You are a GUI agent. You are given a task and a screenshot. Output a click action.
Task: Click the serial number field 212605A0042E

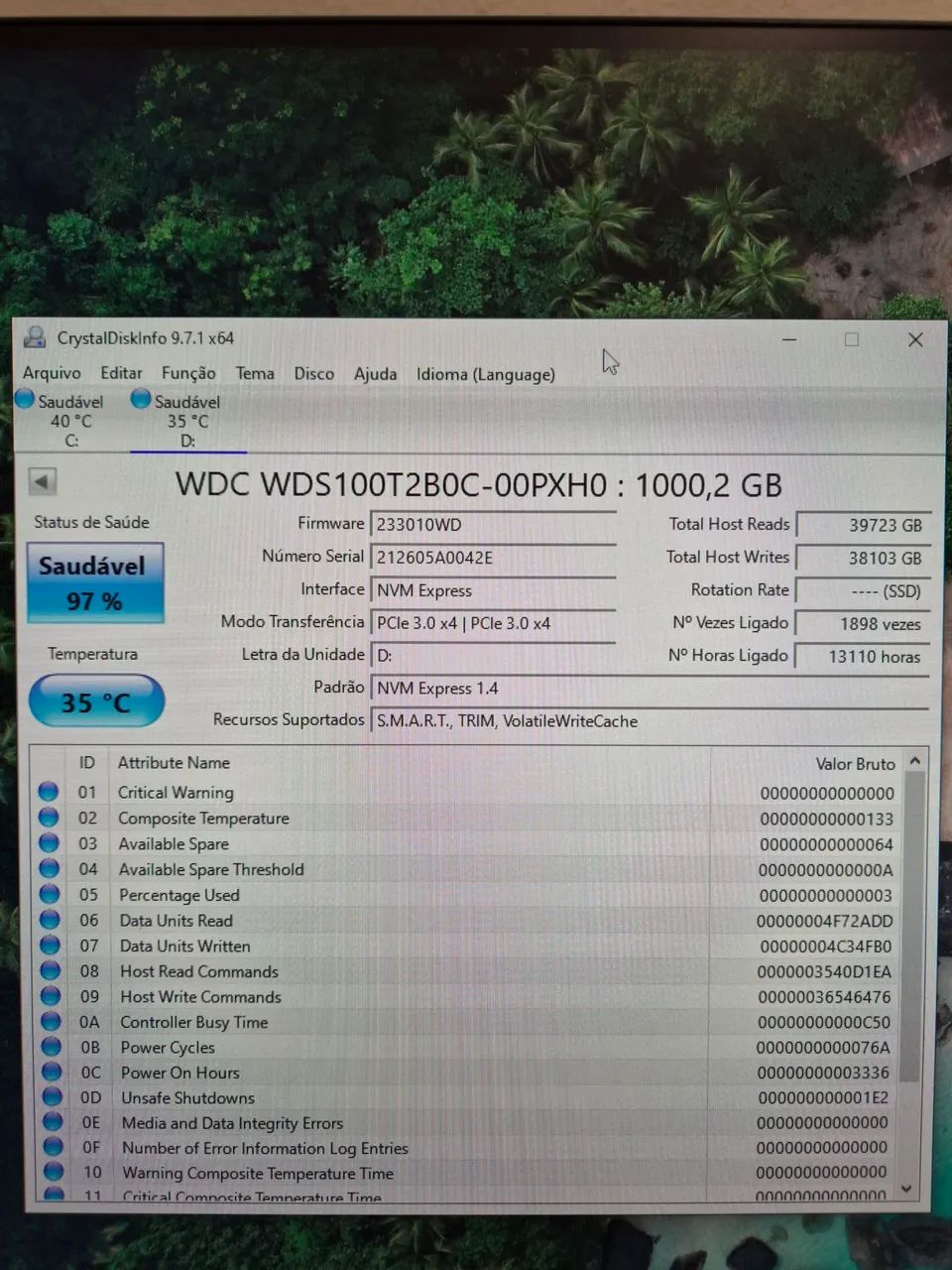point(493,557)
